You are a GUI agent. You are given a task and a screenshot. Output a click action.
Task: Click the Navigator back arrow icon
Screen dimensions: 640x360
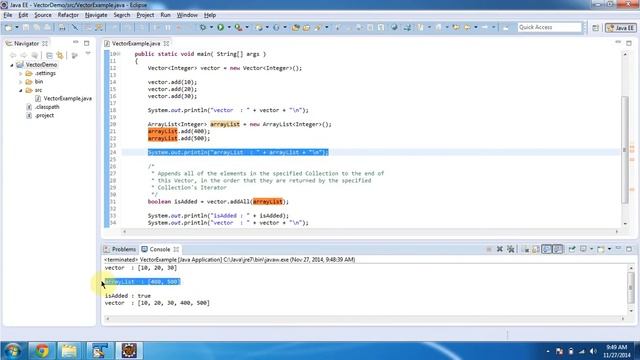pyautogui.click(x=13, y=55)
